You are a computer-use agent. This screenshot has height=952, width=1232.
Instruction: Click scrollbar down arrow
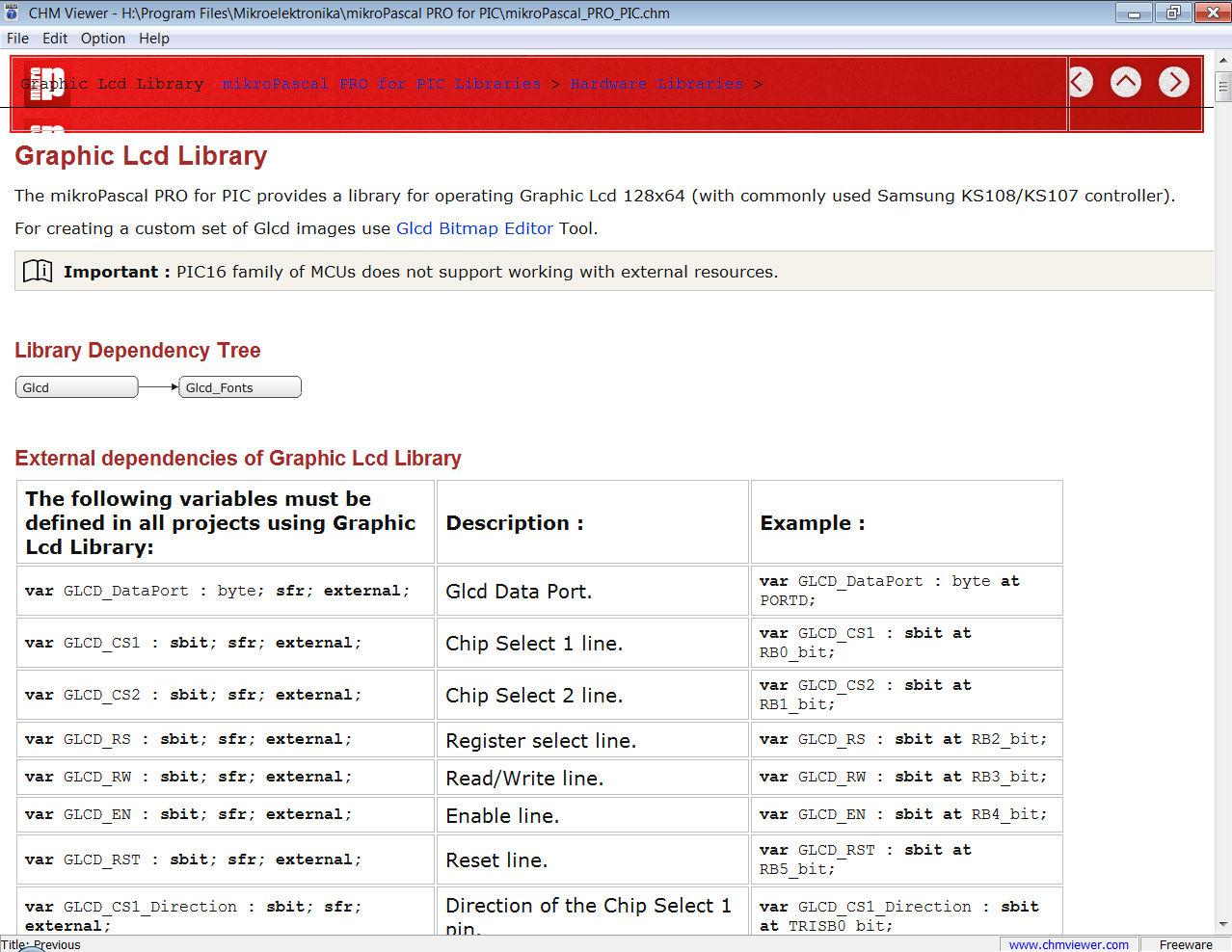pyautogui.click(x=1223, y=925)
